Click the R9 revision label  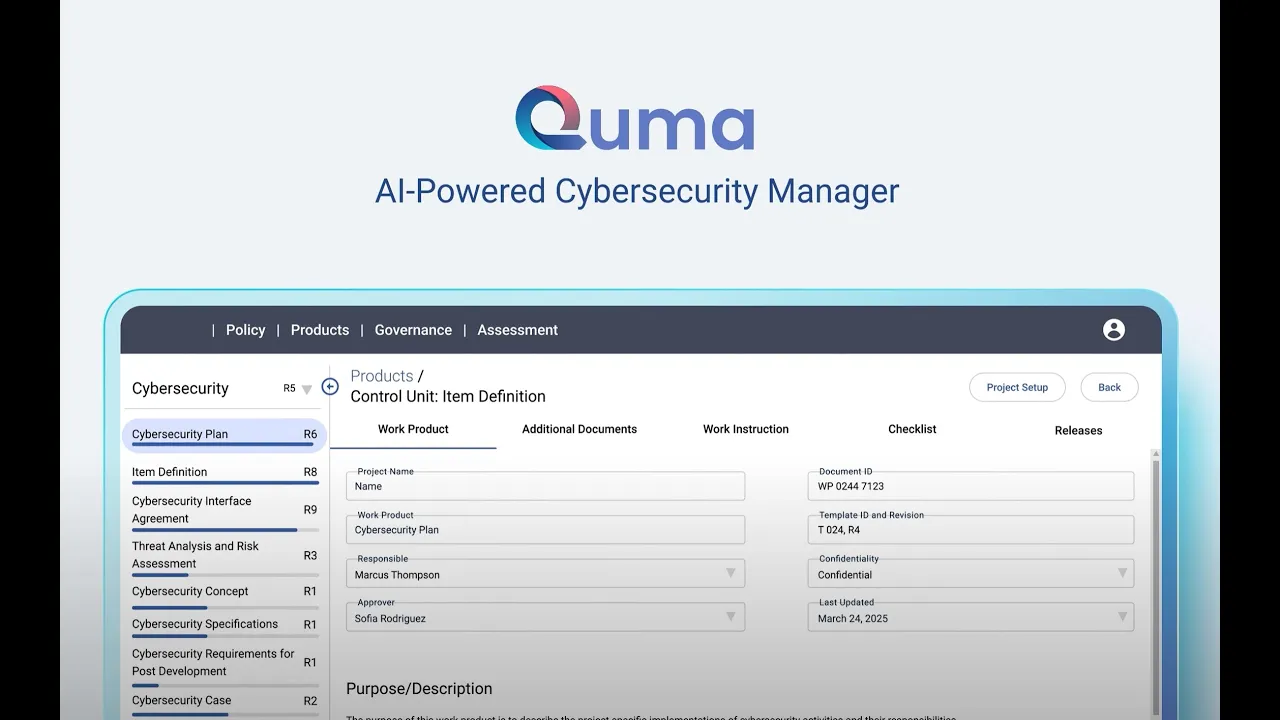point(310,510)
